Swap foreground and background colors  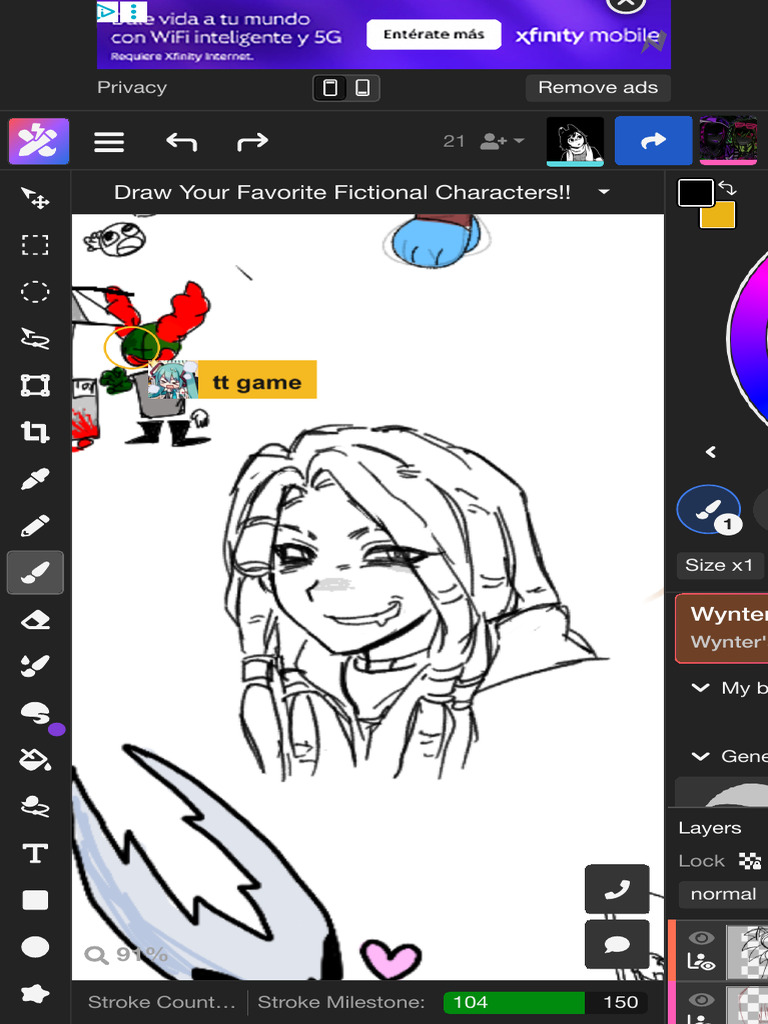[727, 189]
